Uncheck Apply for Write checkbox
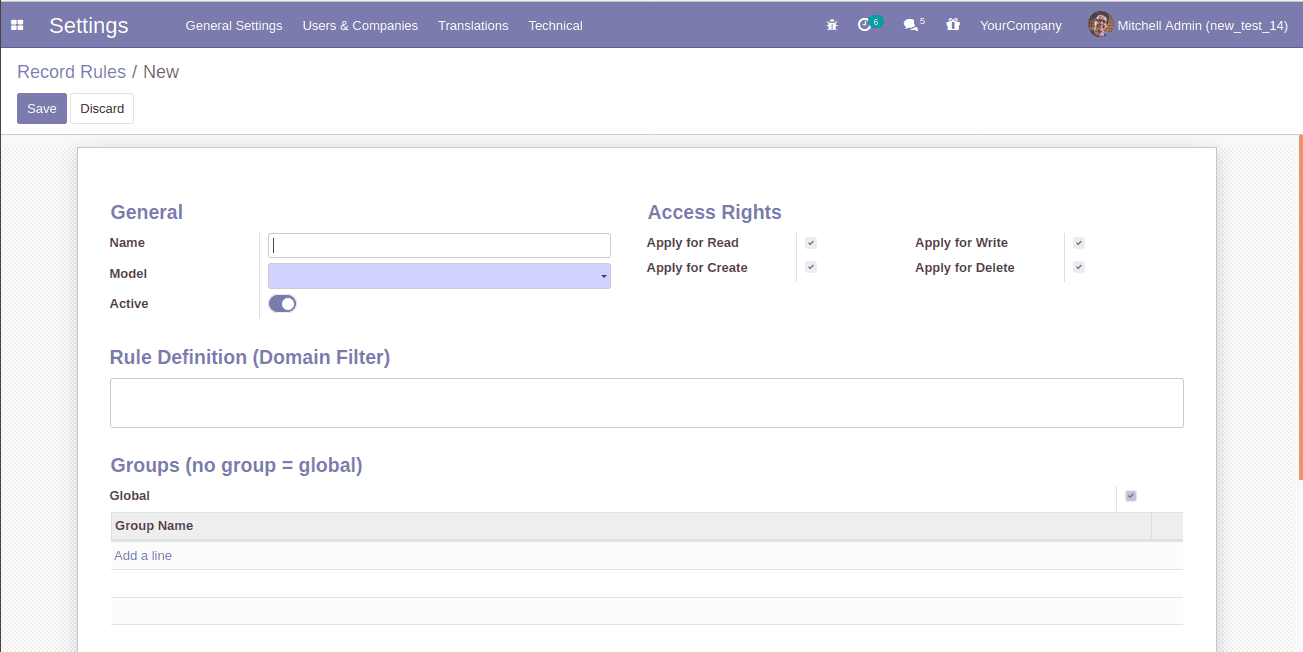This screenshot has width=1303, height=652. 1079,243
